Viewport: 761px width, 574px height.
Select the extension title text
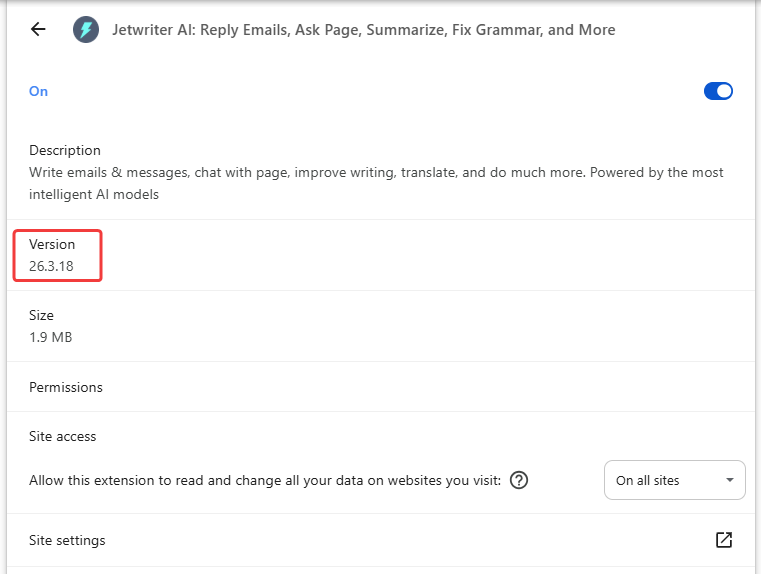click(x=364, y=30)
